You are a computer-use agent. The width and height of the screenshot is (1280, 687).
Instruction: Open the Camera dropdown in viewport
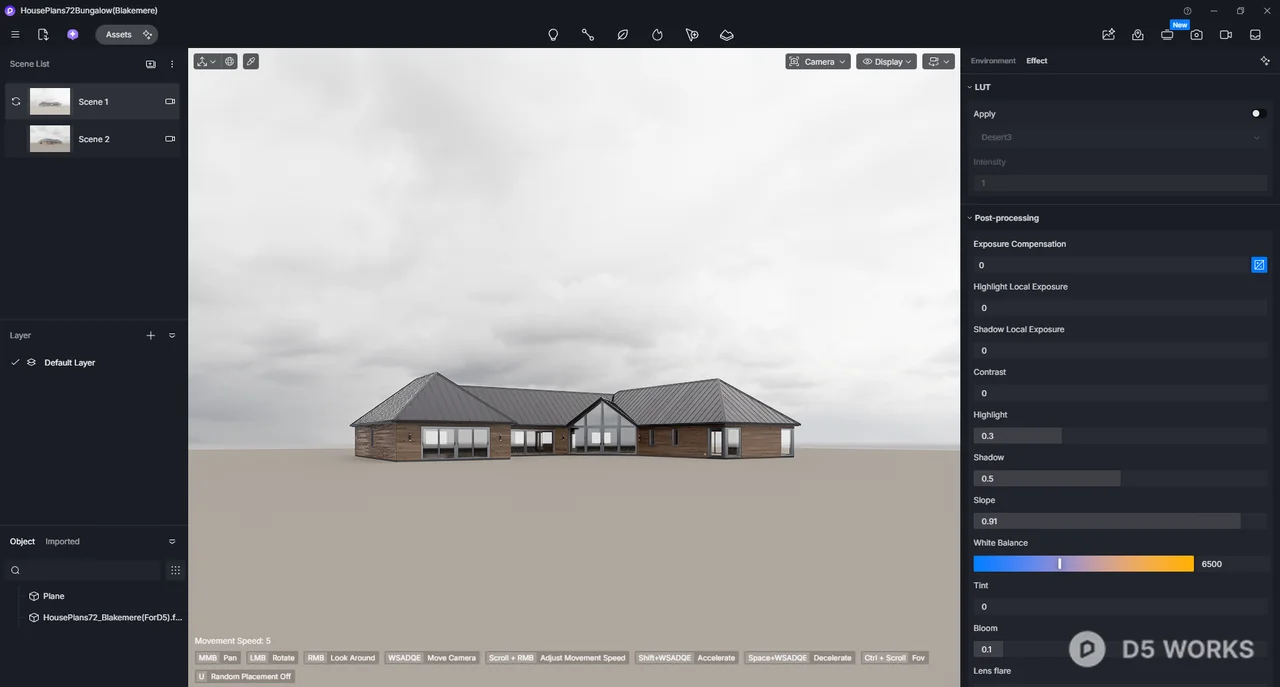click(x=818, y=61)
